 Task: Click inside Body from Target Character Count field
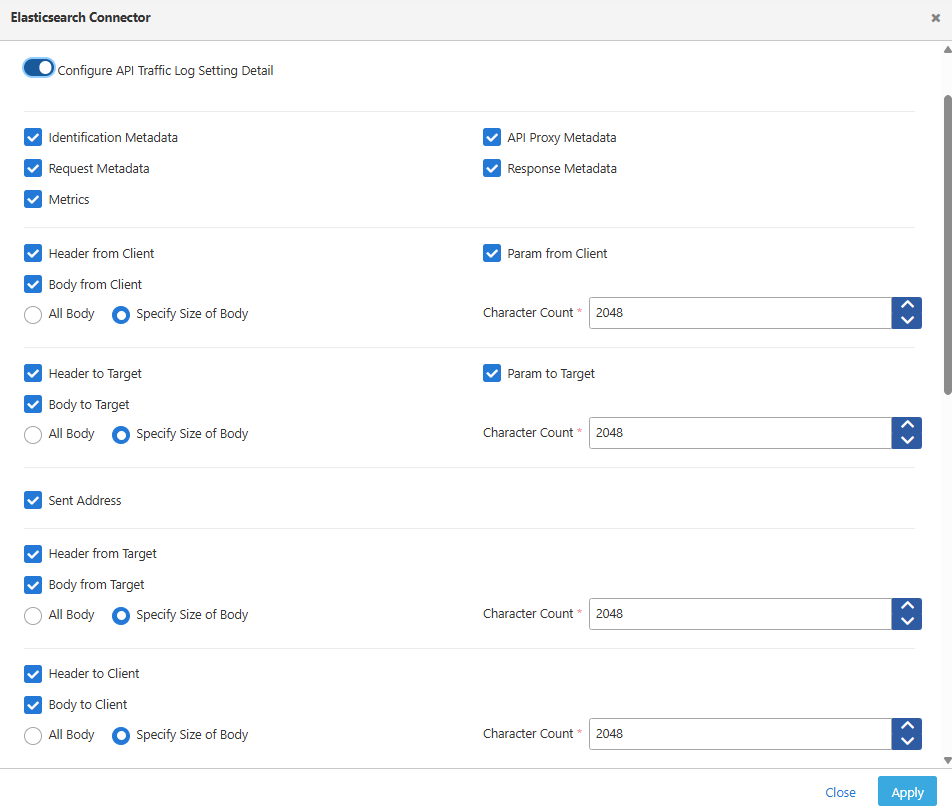[x=740, y=613]
